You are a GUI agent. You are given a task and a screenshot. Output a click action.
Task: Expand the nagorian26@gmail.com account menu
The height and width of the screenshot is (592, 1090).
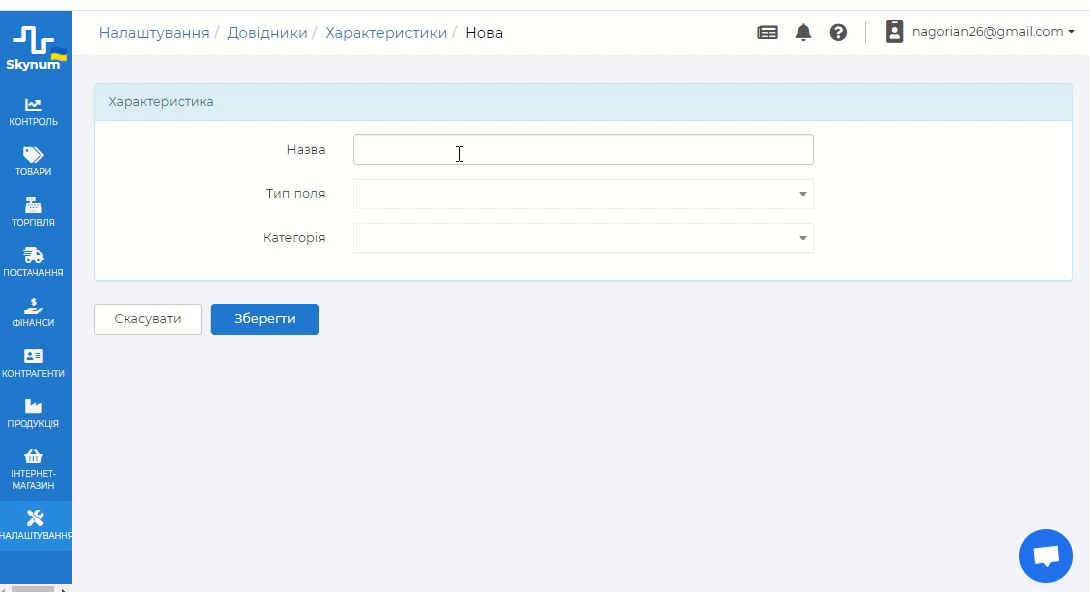pyautogui.click(x=993, y=32)
